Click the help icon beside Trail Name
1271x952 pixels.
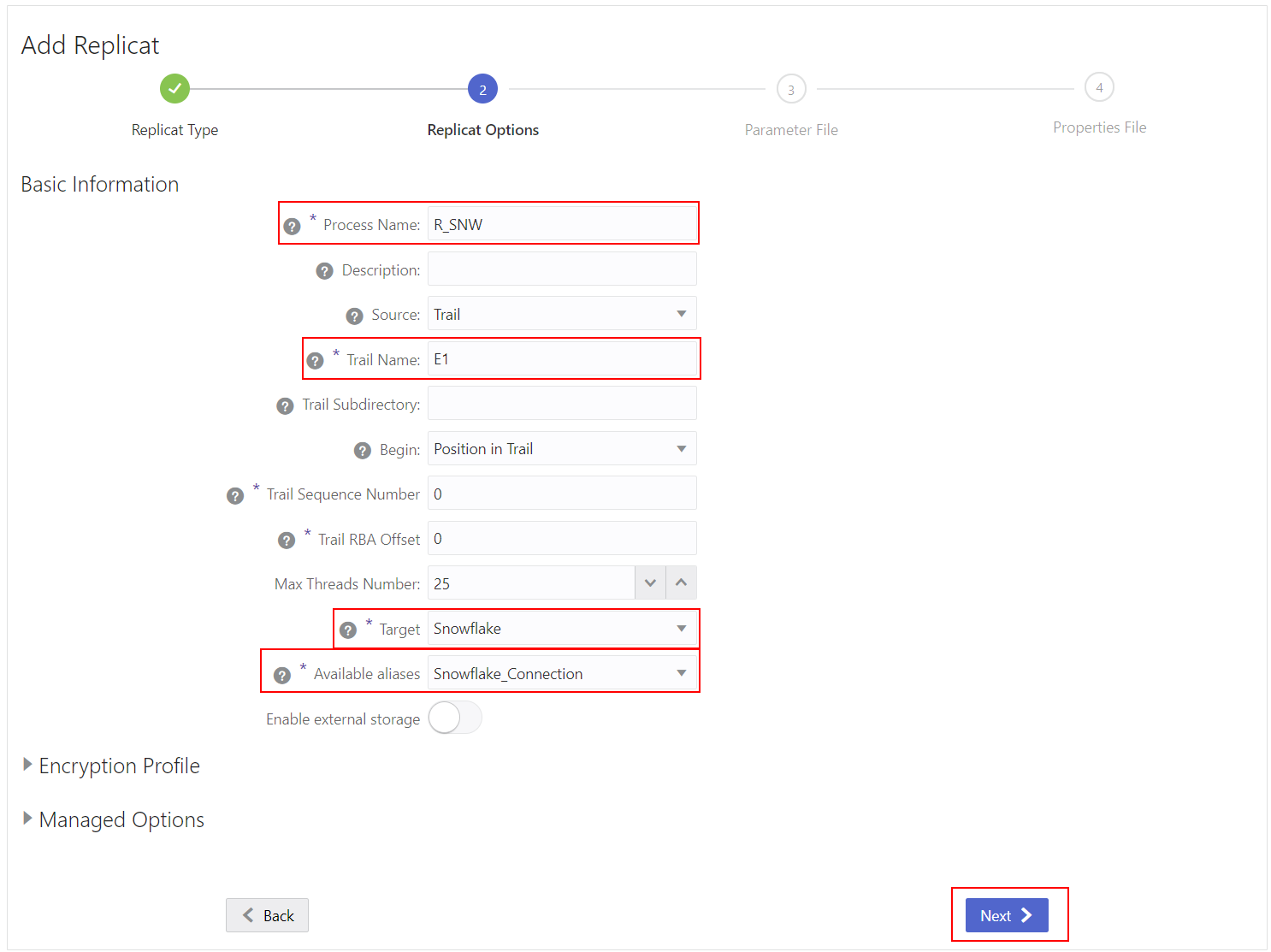pyautogui.click(x=316, y=360)
